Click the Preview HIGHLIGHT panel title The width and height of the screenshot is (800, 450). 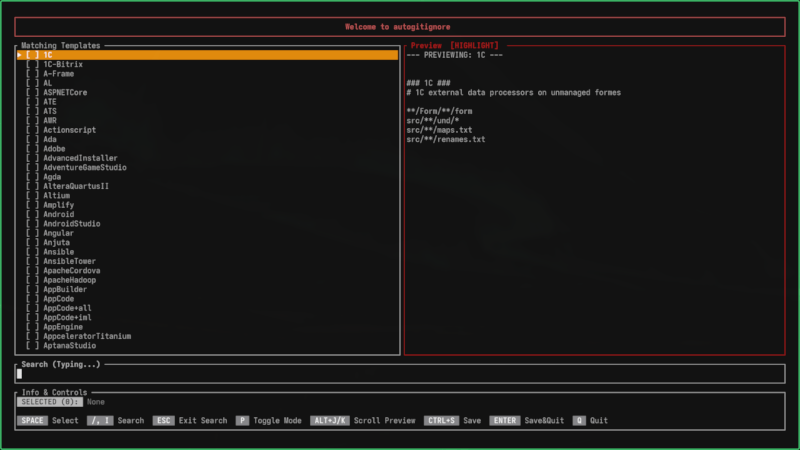tap(455, 45)
